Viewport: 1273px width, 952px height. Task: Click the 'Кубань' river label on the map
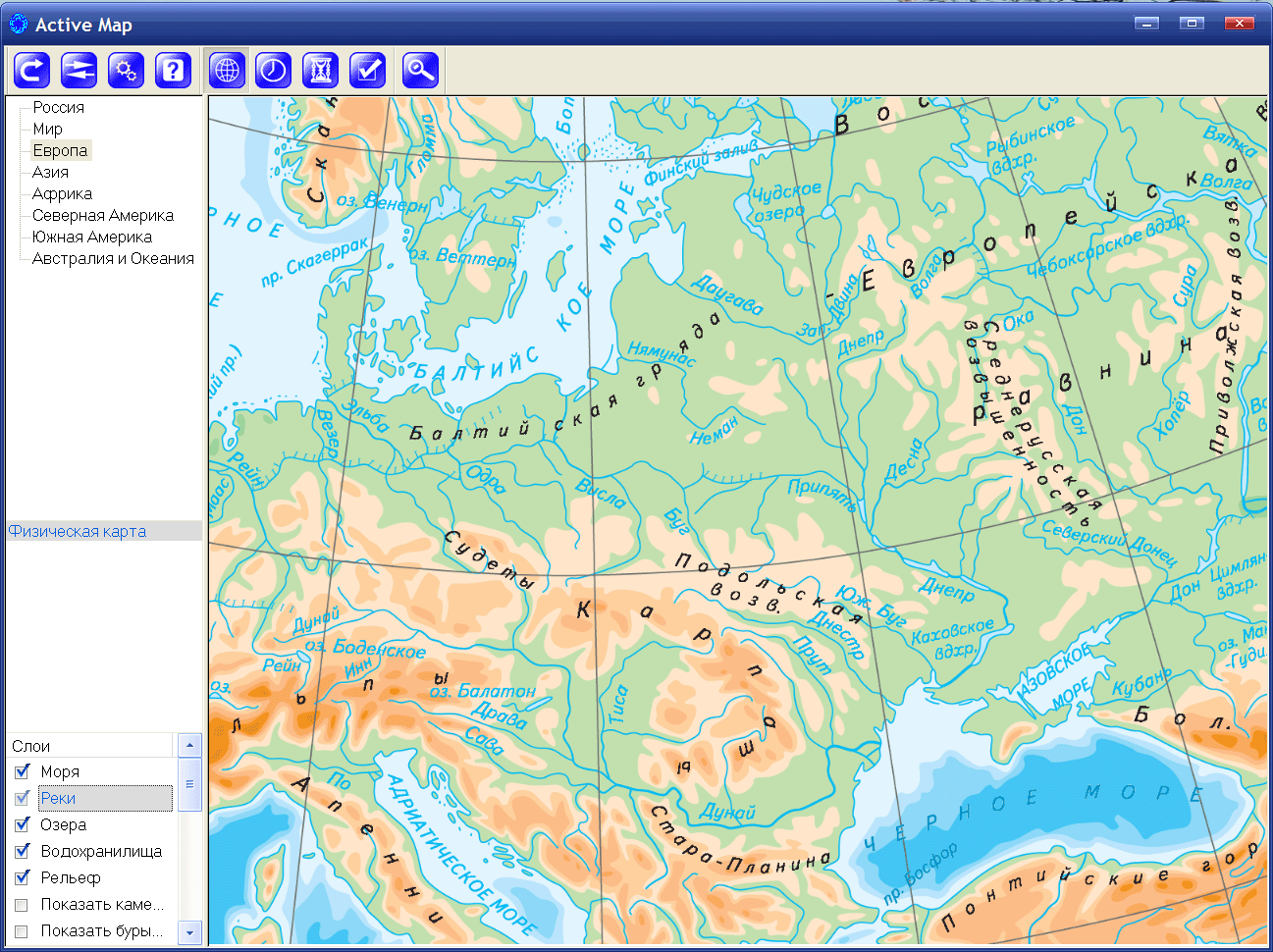tap(1141, 682)
